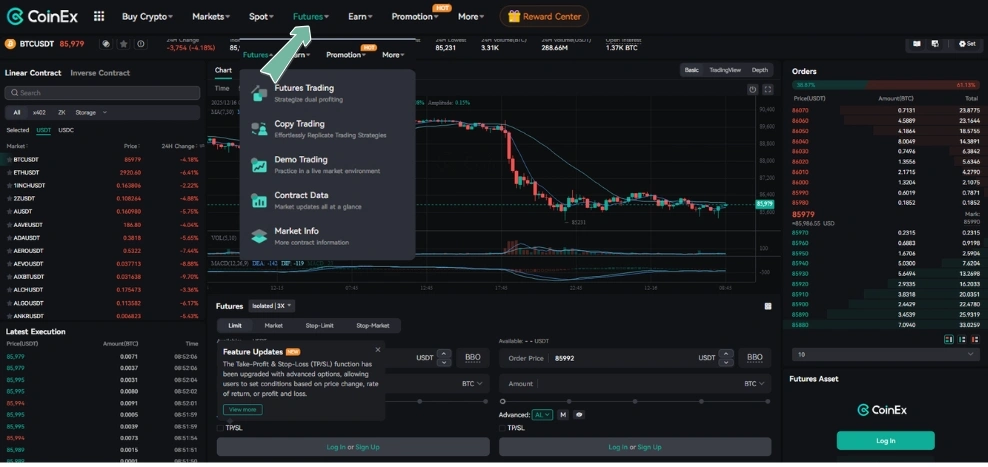Toggle the star on the ALGOUSDT row

pyautogui.click(x=9, y=303)
